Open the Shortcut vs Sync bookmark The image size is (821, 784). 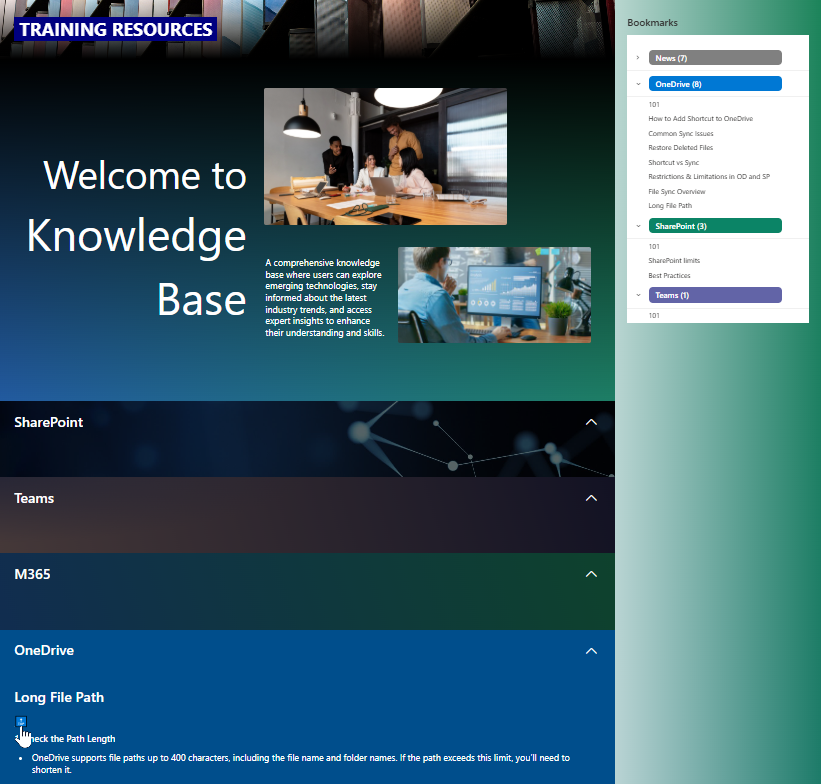[x=673, y=162]
